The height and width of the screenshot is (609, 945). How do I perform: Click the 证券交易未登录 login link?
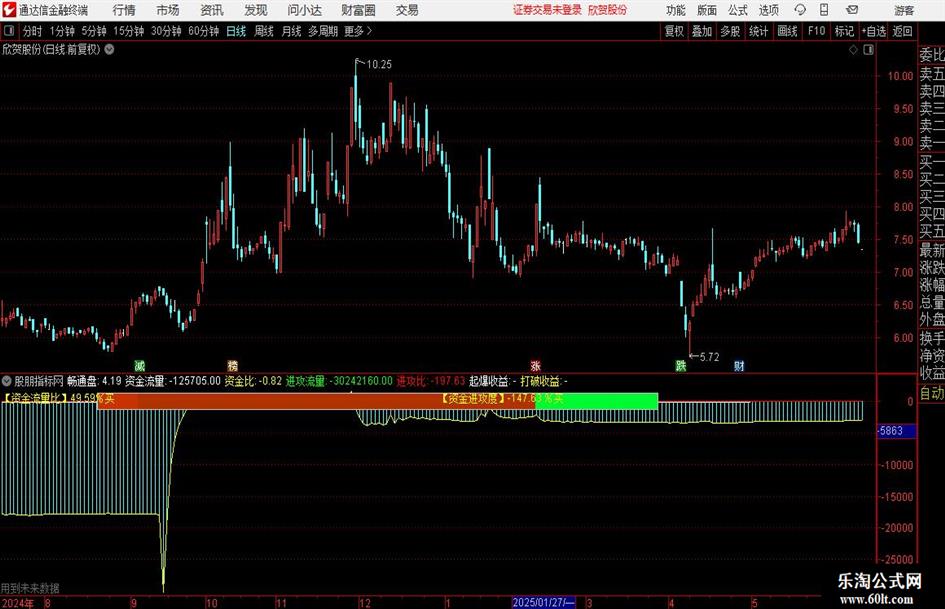point(547,10)
